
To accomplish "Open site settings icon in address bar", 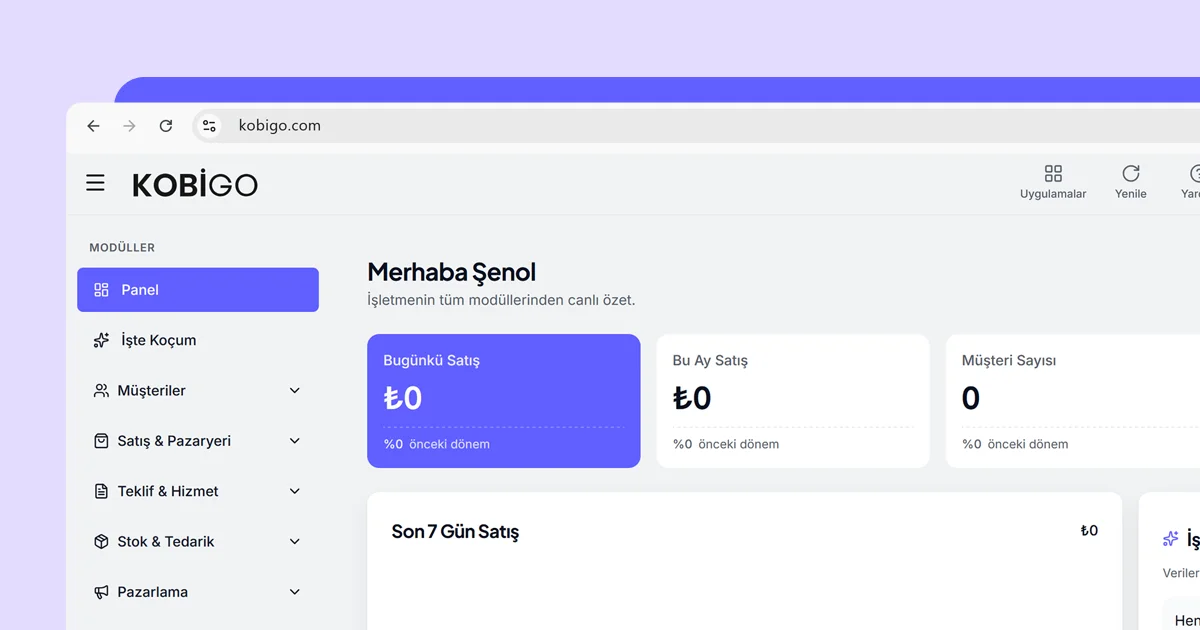I will click(209, 126).
